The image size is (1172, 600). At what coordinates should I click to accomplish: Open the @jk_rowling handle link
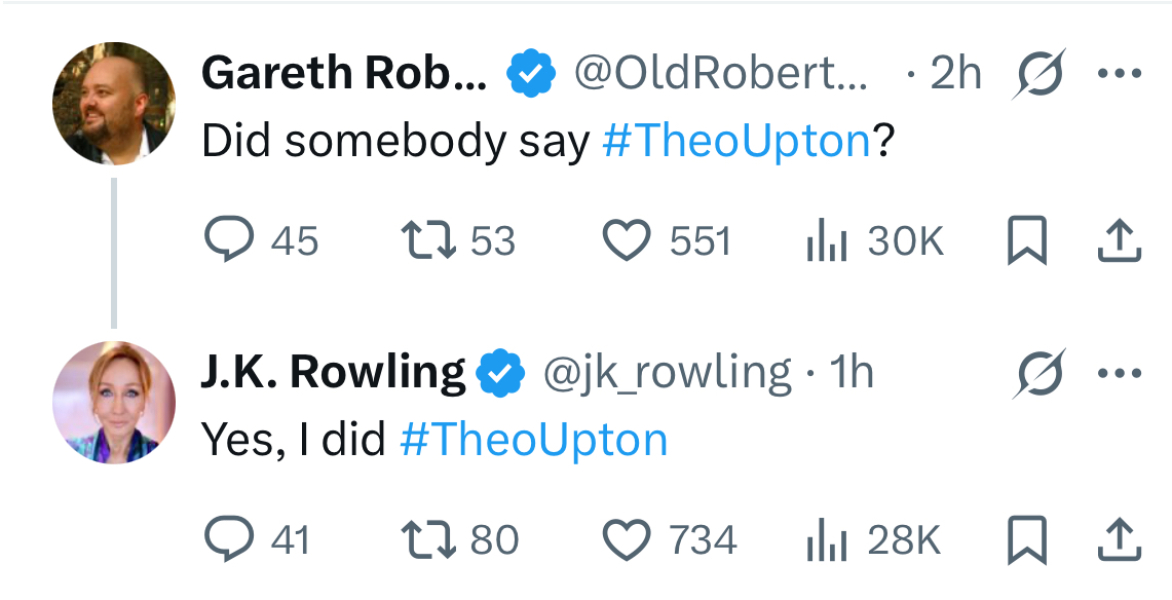667,373
